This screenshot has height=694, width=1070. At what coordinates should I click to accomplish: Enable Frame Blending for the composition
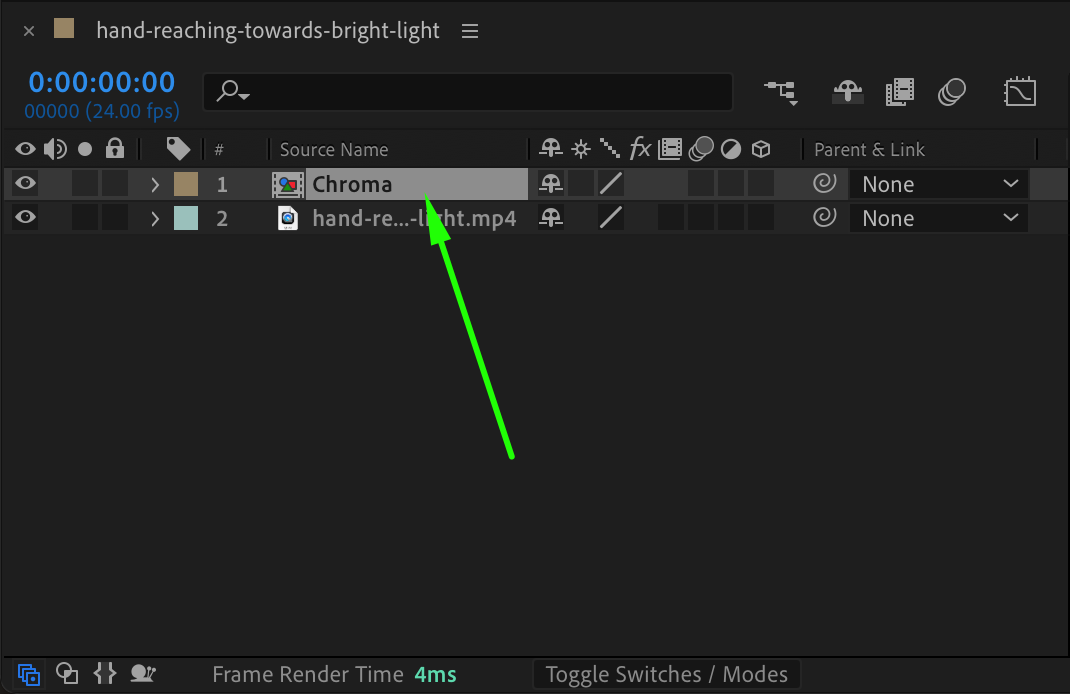click(899, 92)
